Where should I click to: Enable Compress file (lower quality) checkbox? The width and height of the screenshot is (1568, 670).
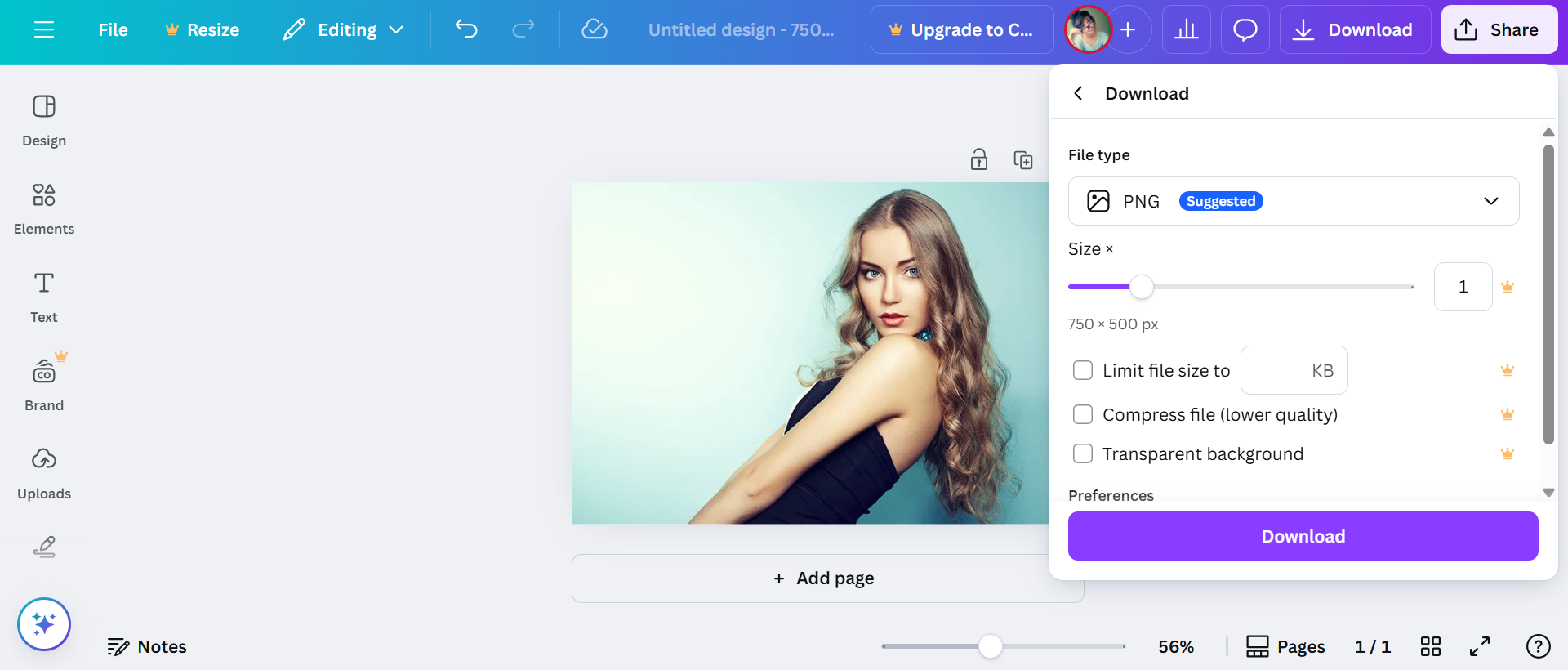click(x=1083, y=414)
